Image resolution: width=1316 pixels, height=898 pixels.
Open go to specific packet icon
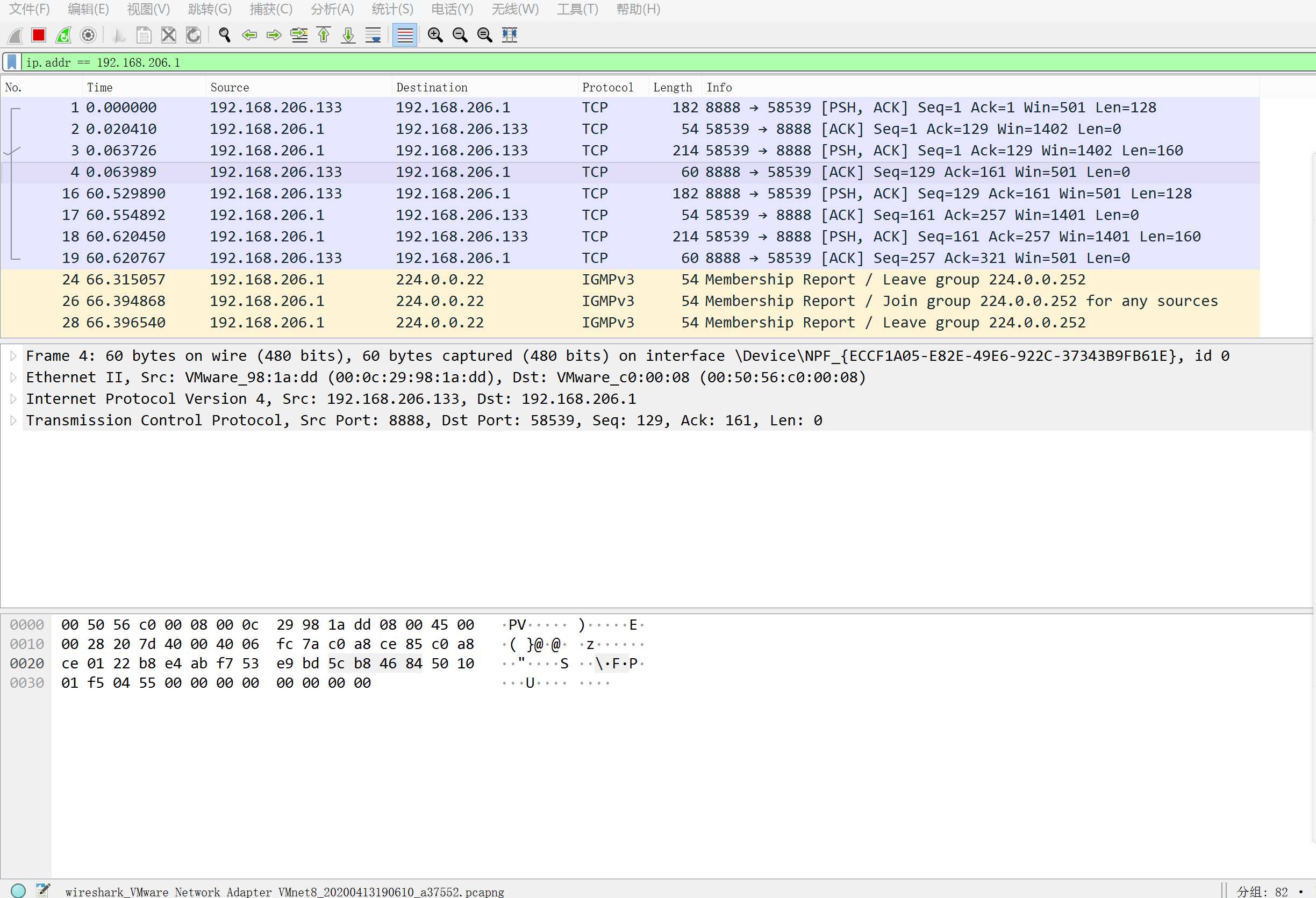pos(299,35)
